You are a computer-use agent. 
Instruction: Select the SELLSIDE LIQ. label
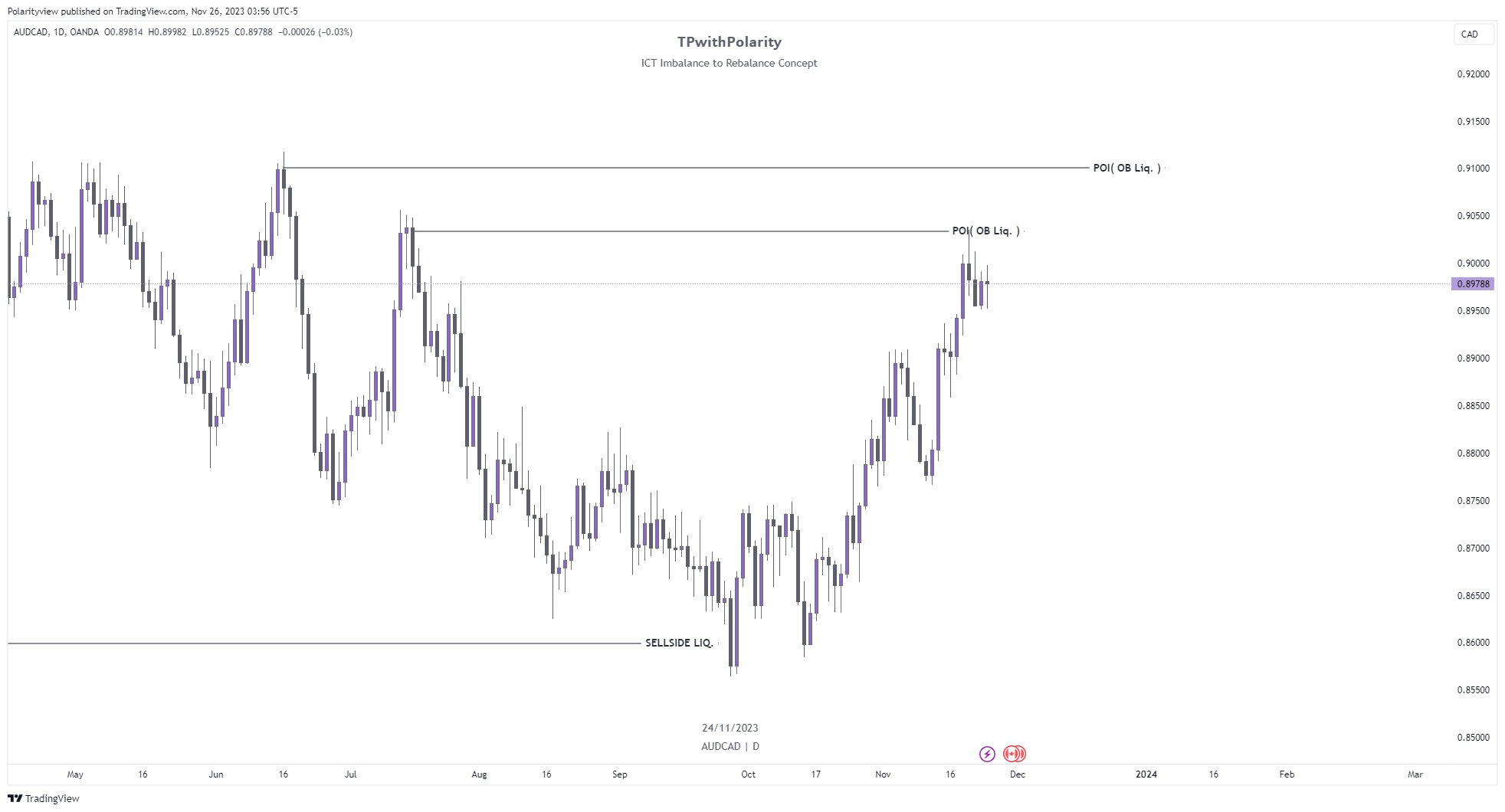click(x=679, y=643)
